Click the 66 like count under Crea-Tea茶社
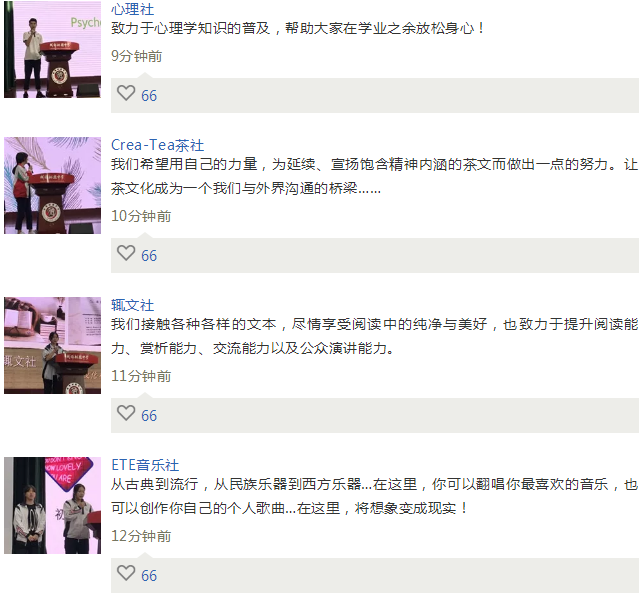Viewport: 642px width, 602px height. click(x=149, y=256)
